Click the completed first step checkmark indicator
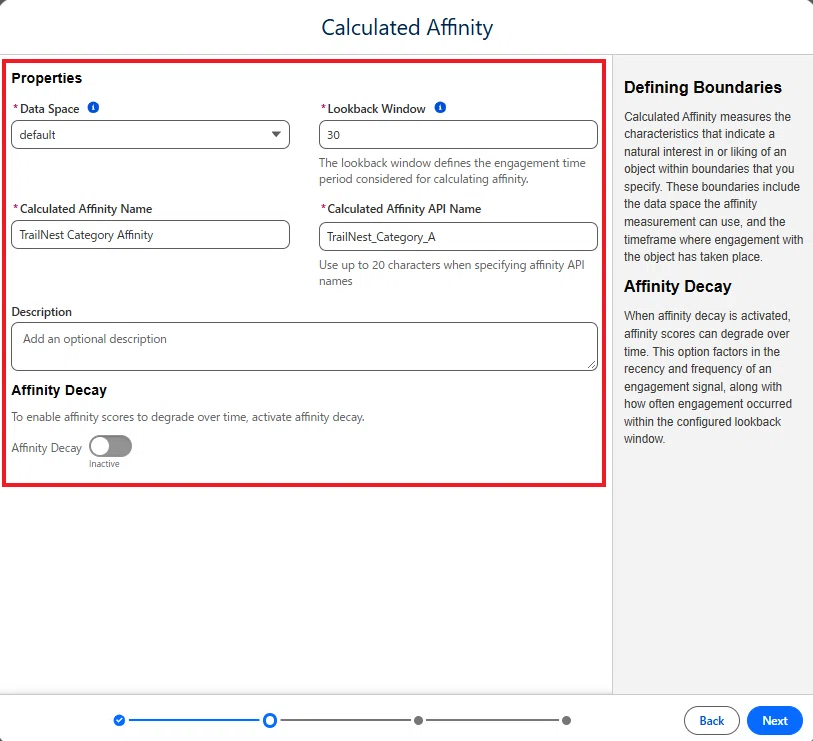Viewport: 813px width, 741px height. (x=119, y=720)
